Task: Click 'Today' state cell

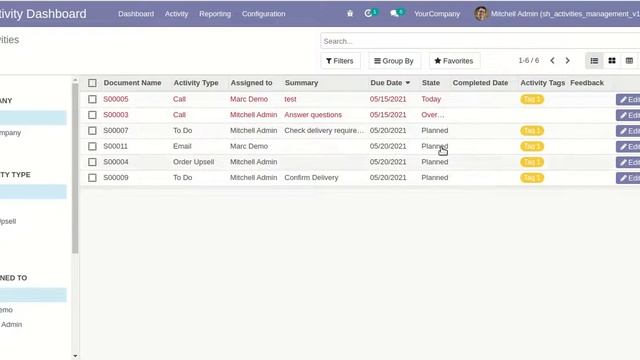Action: (x=431, y=99)
